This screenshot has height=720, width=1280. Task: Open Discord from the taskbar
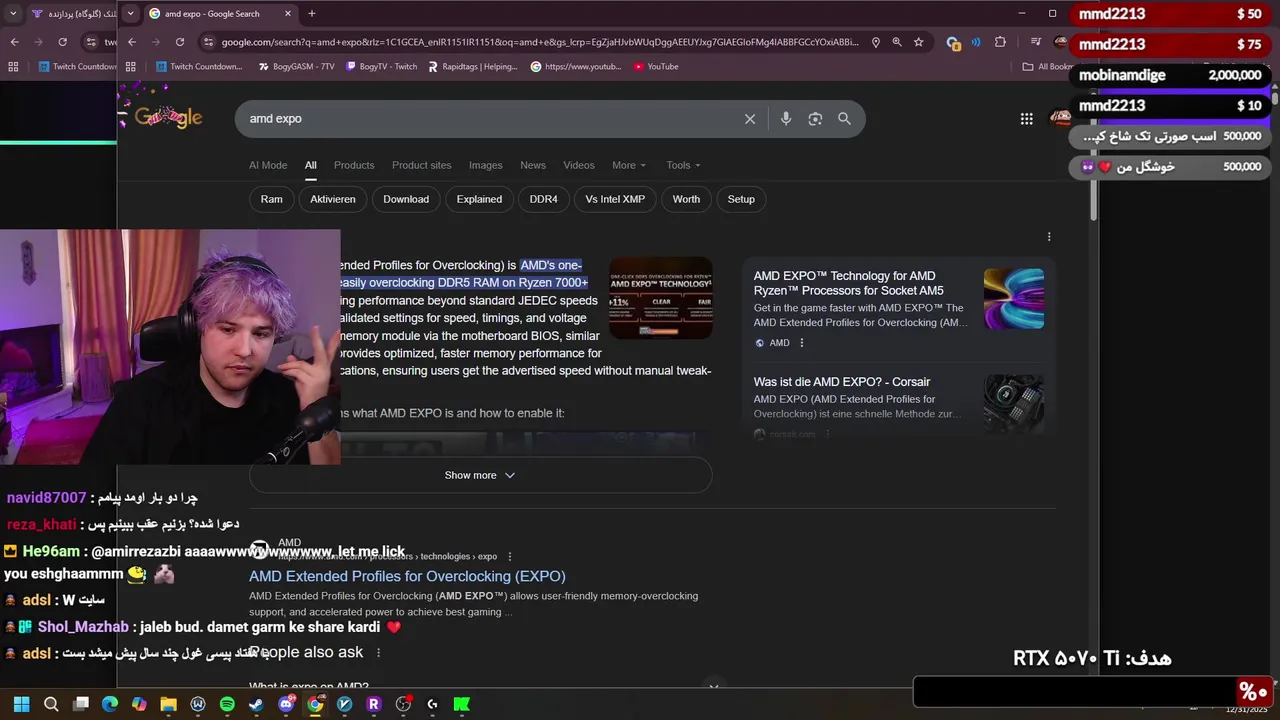[286, 704]
